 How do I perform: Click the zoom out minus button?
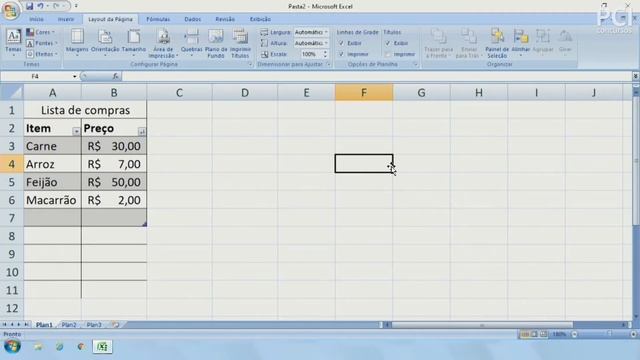tap(575, 334)
